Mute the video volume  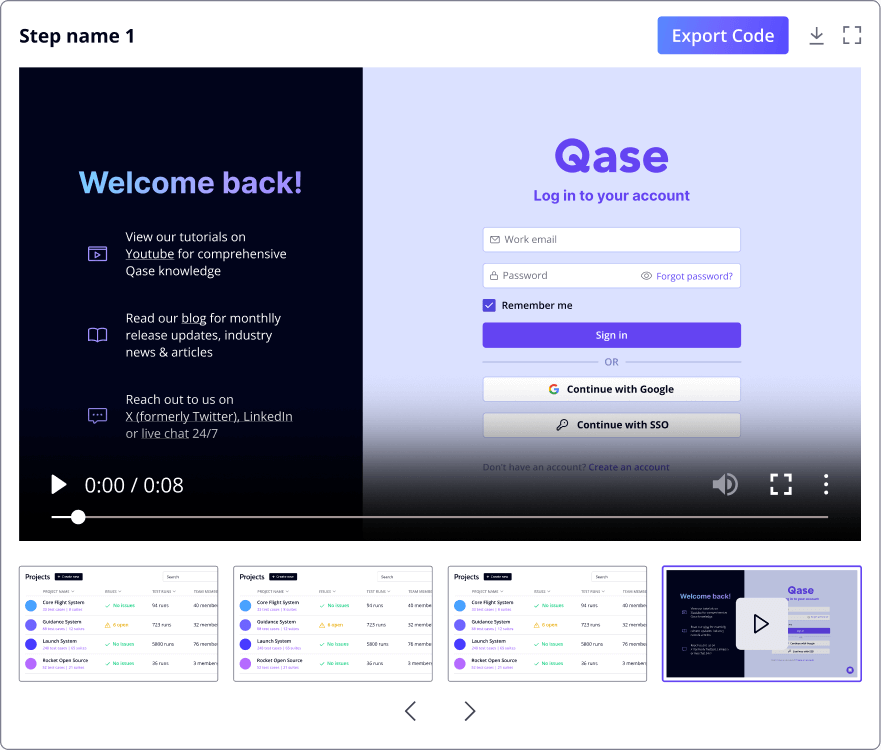pos(725,484)
